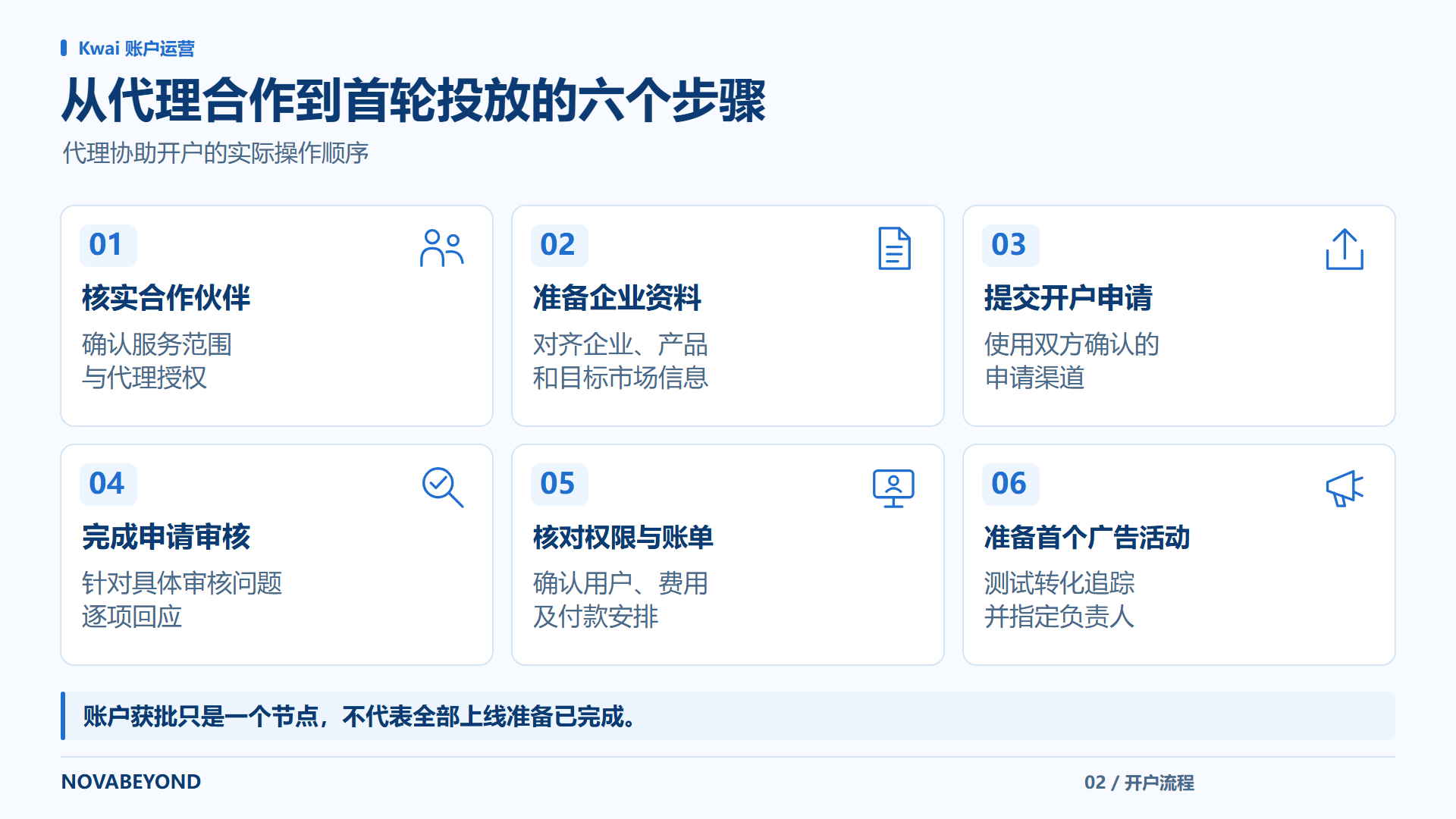The image size is (1456, 819).
Task: Select the 03 step number badge
Action: click(1010, 245)
